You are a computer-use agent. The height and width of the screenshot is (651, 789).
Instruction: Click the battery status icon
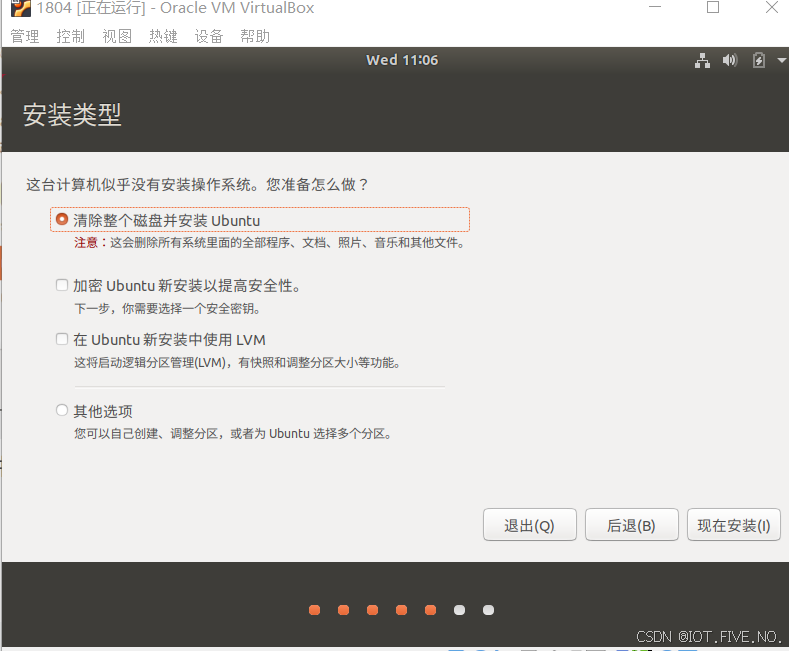coord(759,60)
